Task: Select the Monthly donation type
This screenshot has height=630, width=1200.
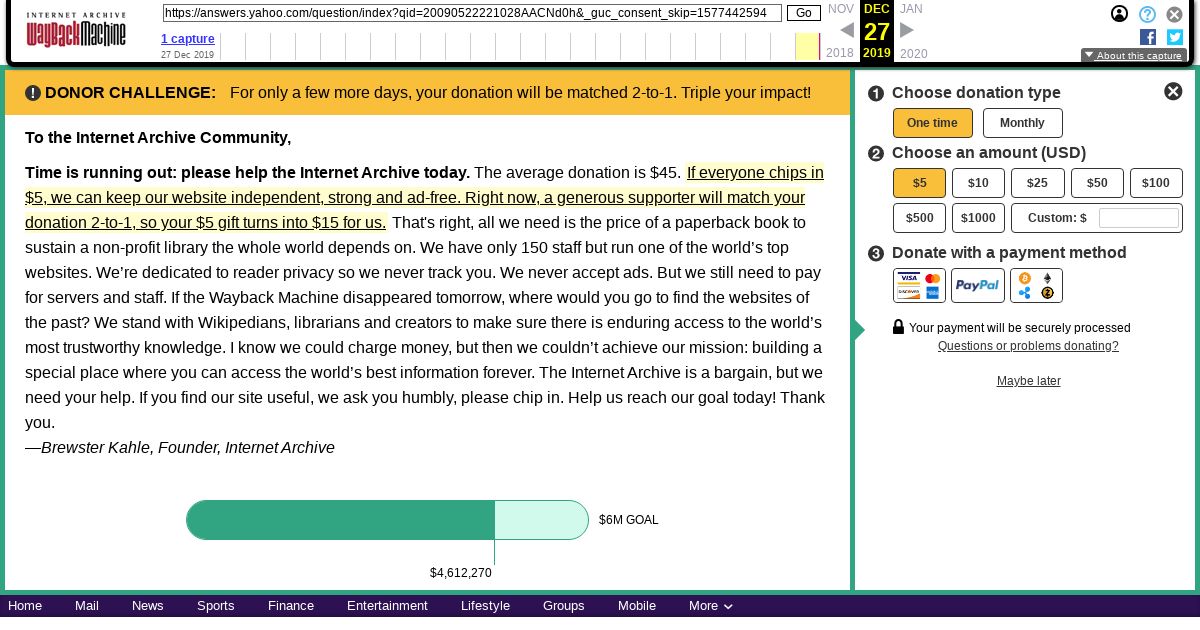Action: pos(1022,123)
